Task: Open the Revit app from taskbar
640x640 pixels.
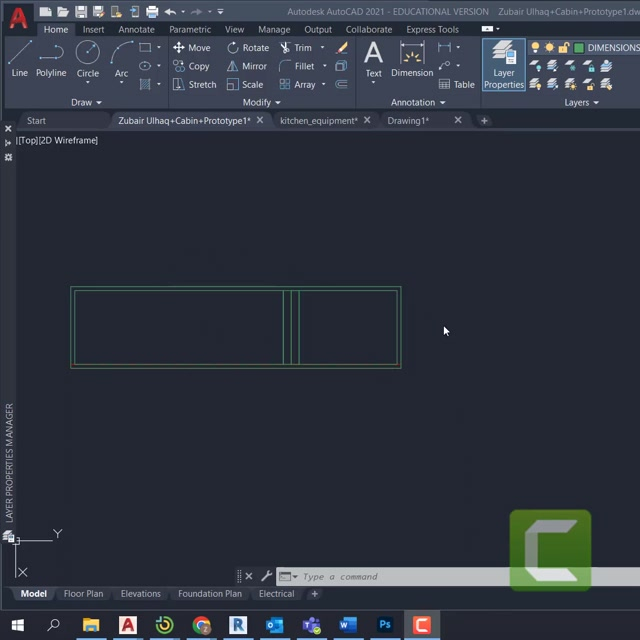Action: (x=238, y=625)
